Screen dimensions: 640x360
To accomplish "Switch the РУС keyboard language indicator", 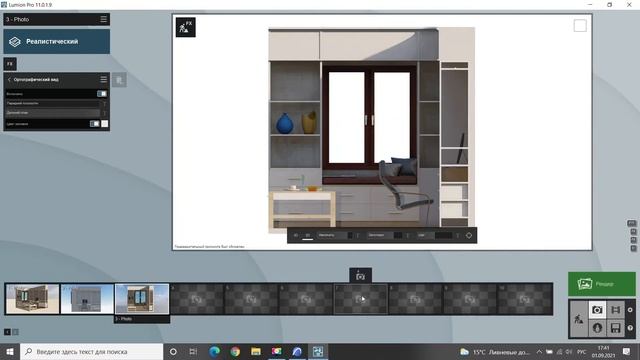I will [x=582, y=351].
